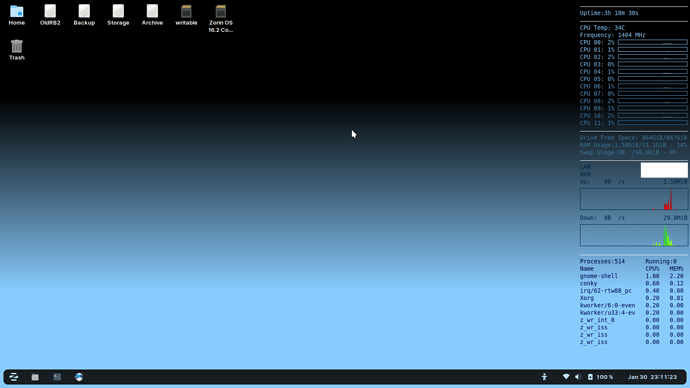This screenshot has height=388, width=690.
Task: Open the Zorin start menu
Action: pos(14,377)
